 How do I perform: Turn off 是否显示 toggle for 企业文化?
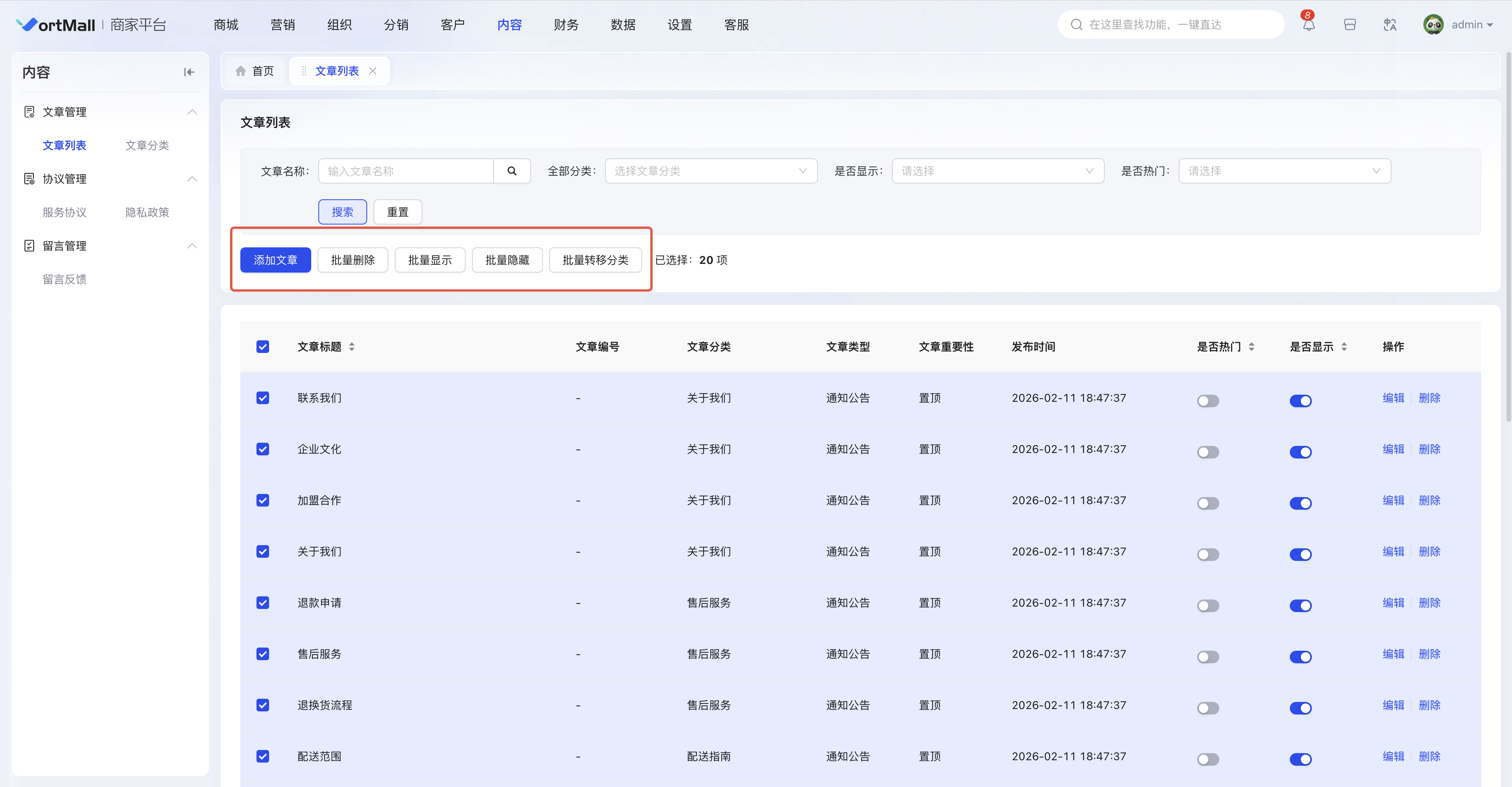point(1300,452)
